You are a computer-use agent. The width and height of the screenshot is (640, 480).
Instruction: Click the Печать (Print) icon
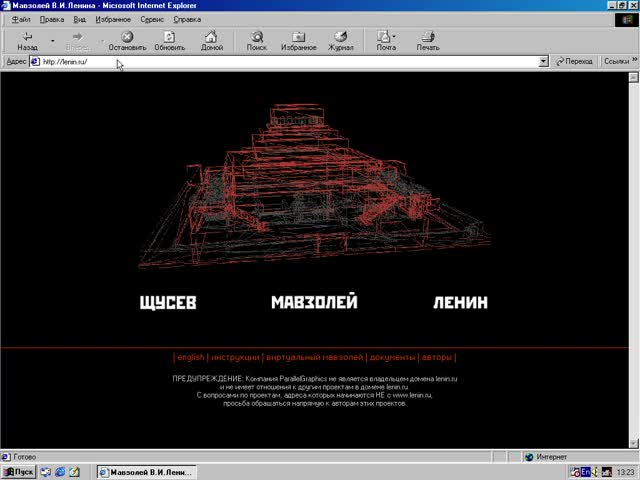pos(428,41)
